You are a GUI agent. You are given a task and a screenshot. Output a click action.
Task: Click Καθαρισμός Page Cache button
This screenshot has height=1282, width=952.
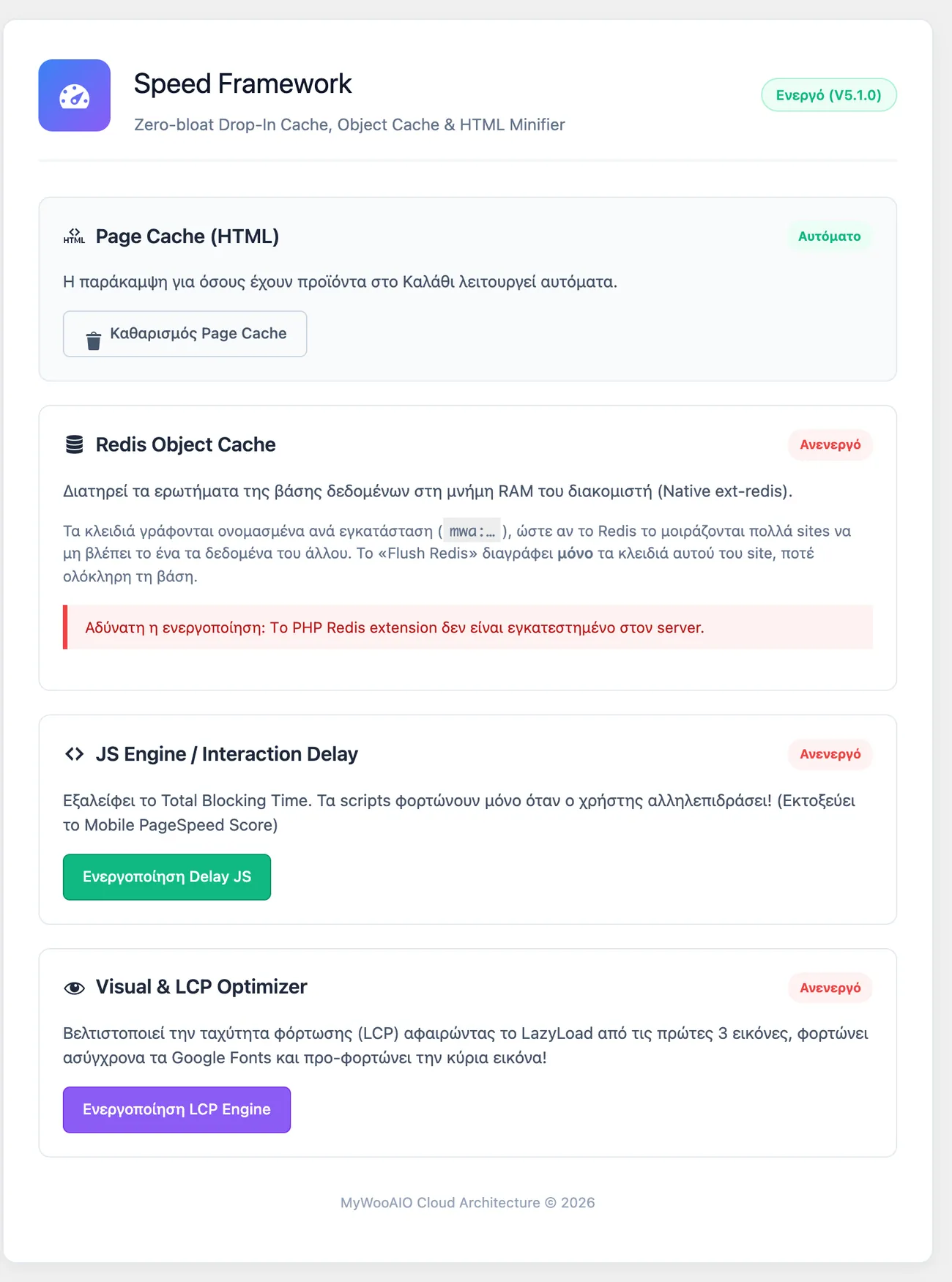(x=185, y=334)
